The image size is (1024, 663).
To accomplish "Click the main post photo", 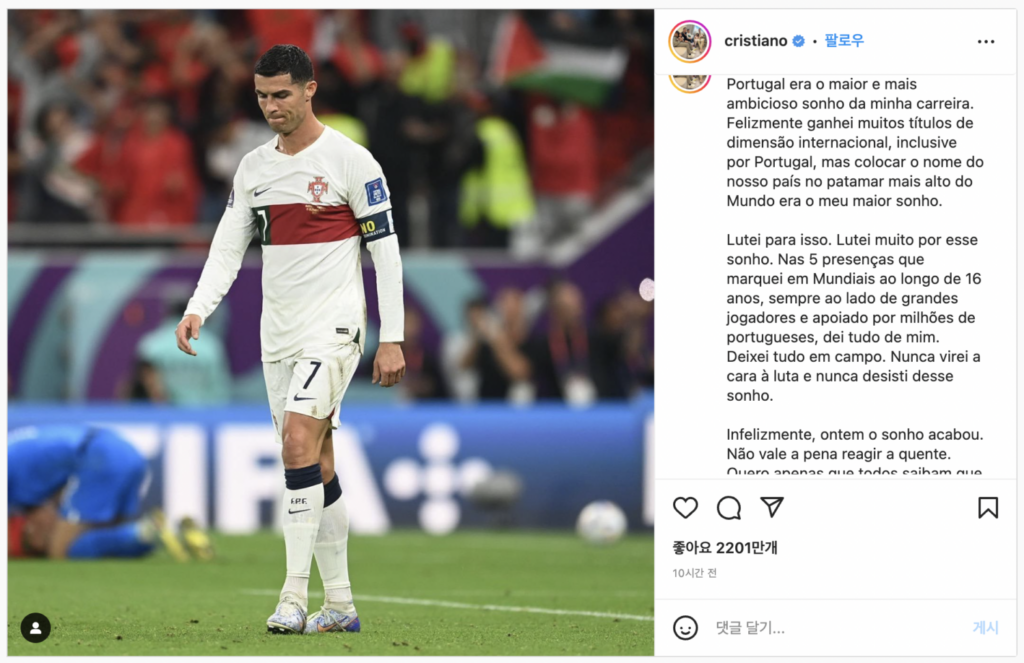I will 330,332.
